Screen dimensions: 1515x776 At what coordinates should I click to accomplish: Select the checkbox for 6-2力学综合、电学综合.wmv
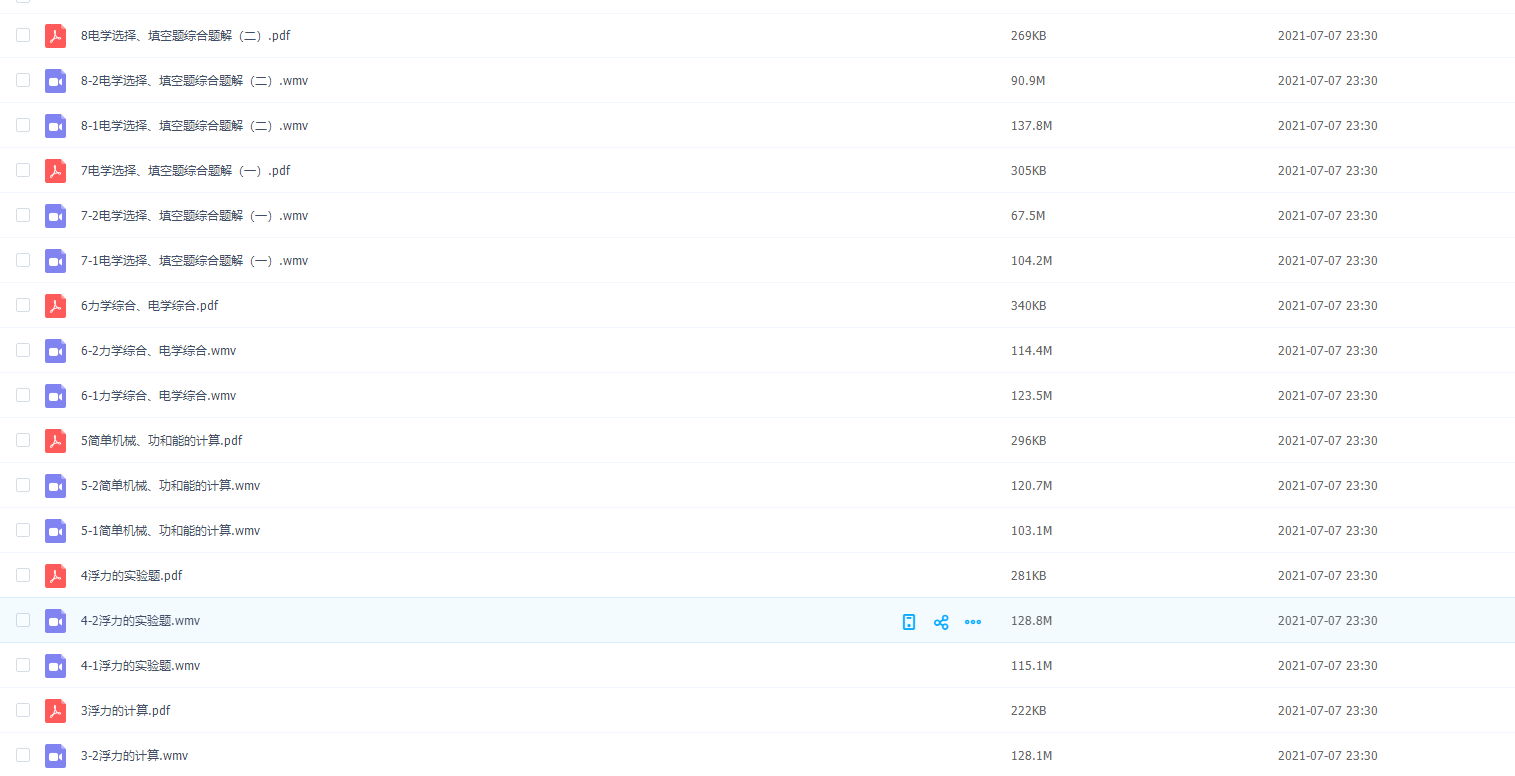point(23,350)
